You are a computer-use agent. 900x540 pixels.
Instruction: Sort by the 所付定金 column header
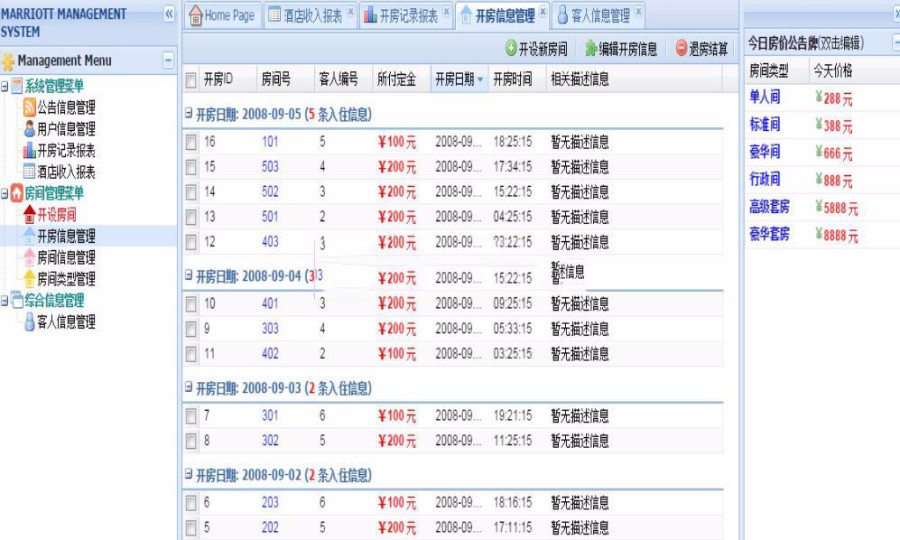click(401, 79)
